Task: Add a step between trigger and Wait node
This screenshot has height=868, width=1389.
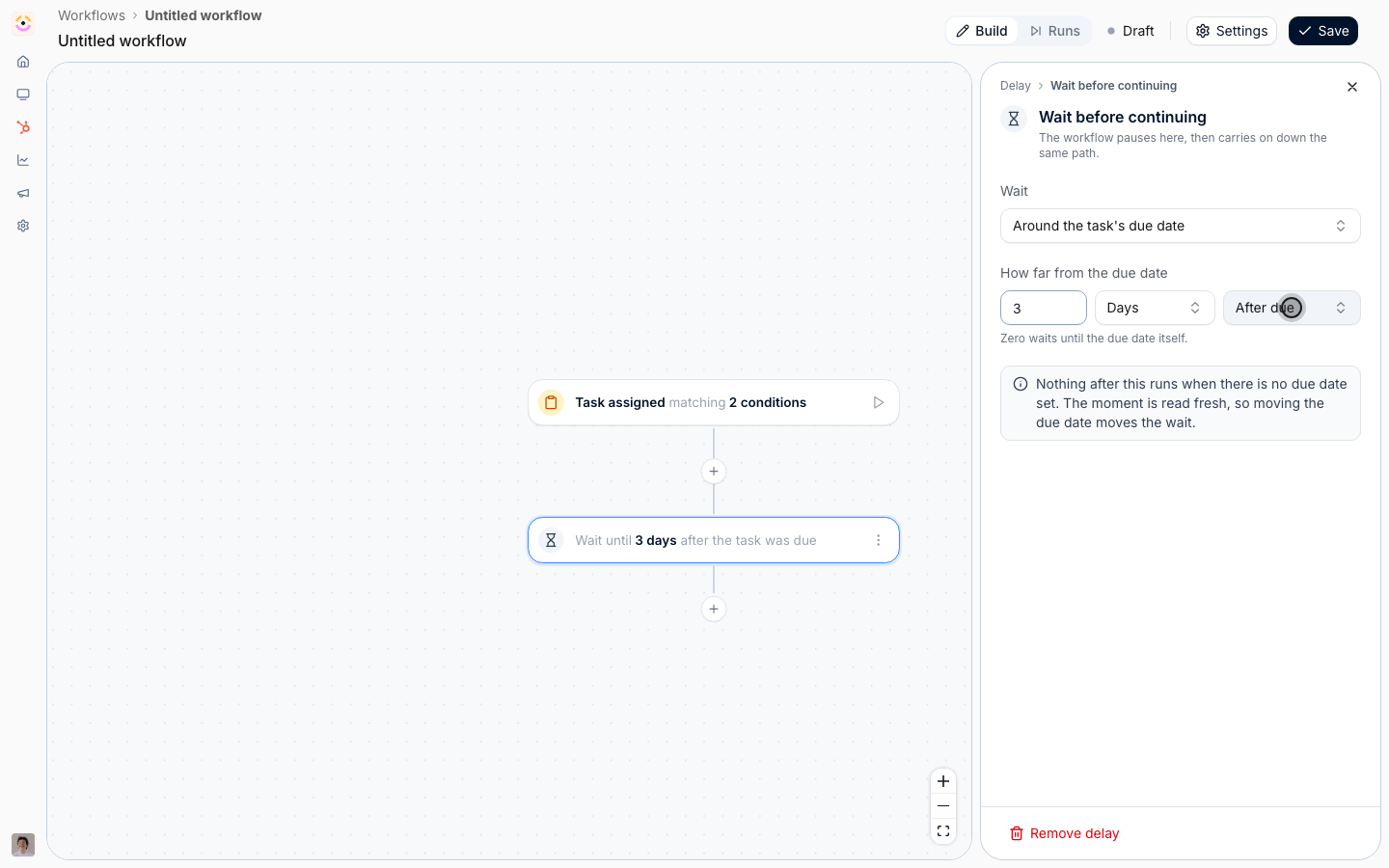Action: coord(714,472)
